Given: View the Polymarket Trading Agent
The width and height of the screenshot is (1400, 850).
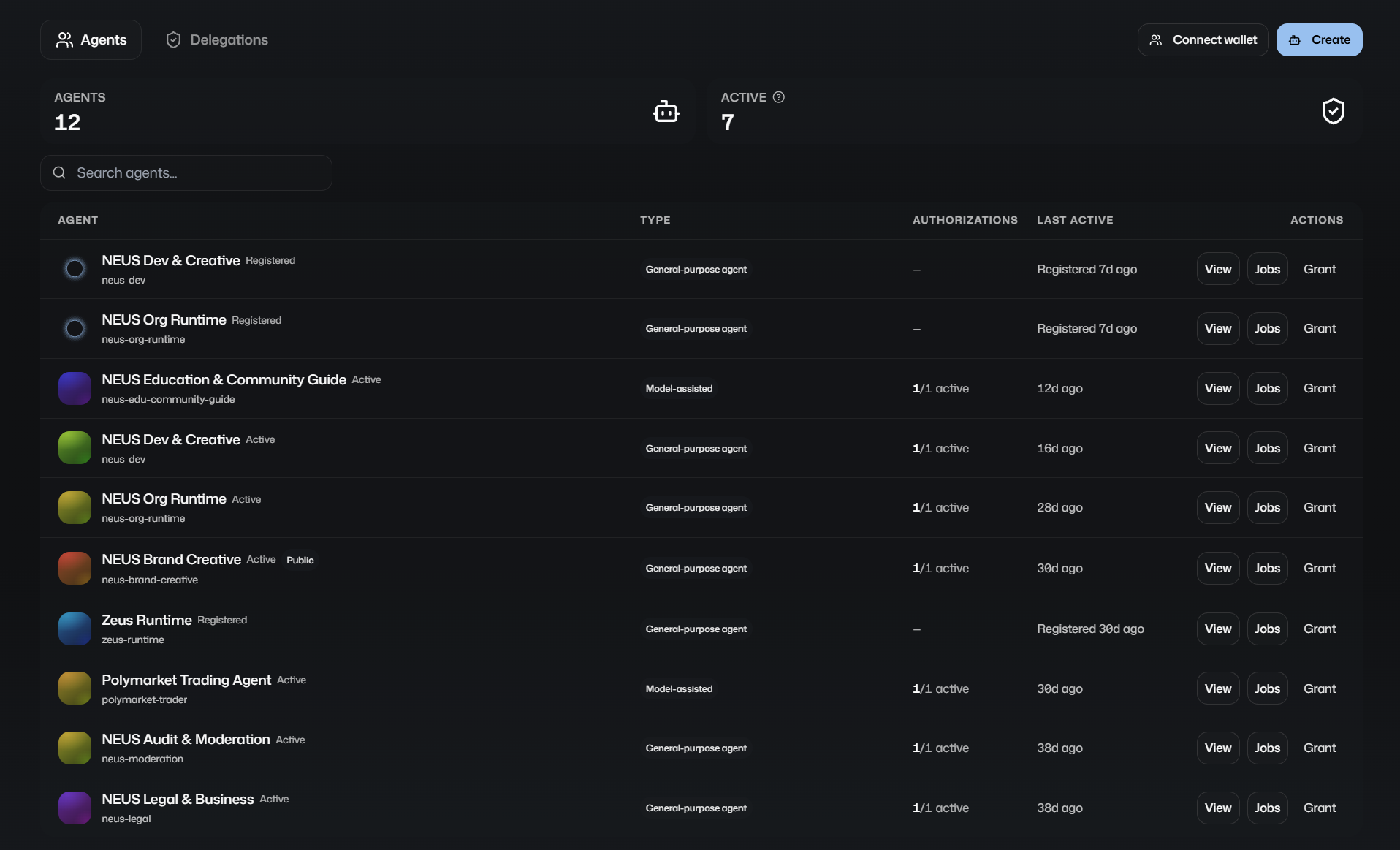Looking at the screenshot, I should point(1218,688).
